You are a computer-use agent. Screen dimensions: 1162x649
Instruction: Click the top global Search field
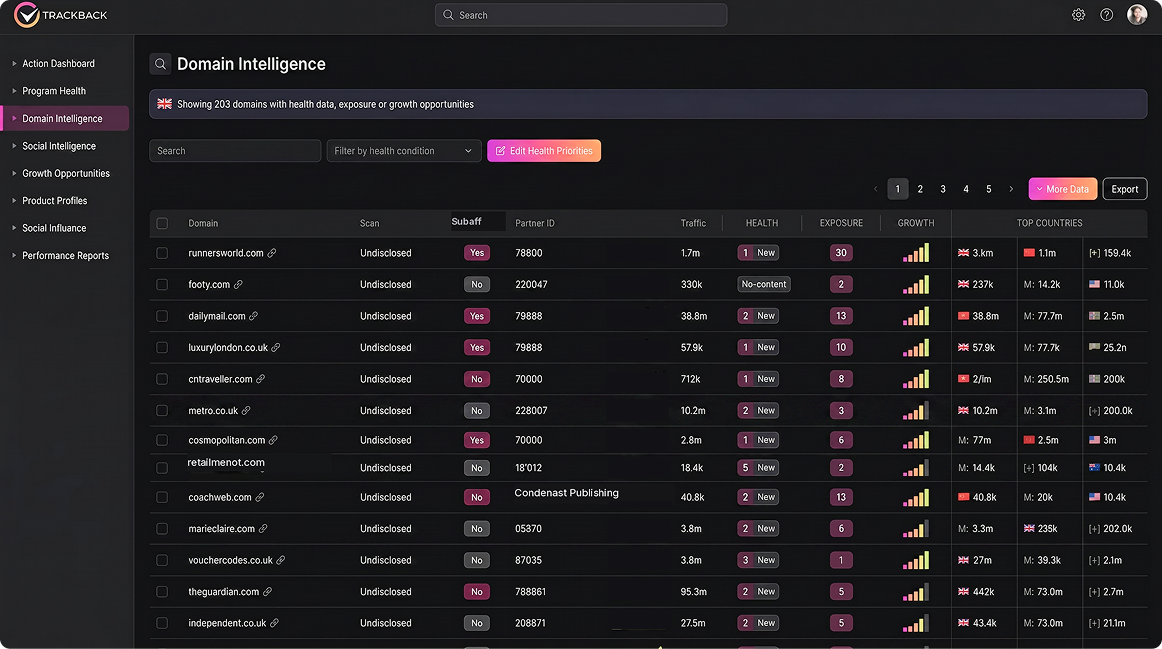click(581, 15)
